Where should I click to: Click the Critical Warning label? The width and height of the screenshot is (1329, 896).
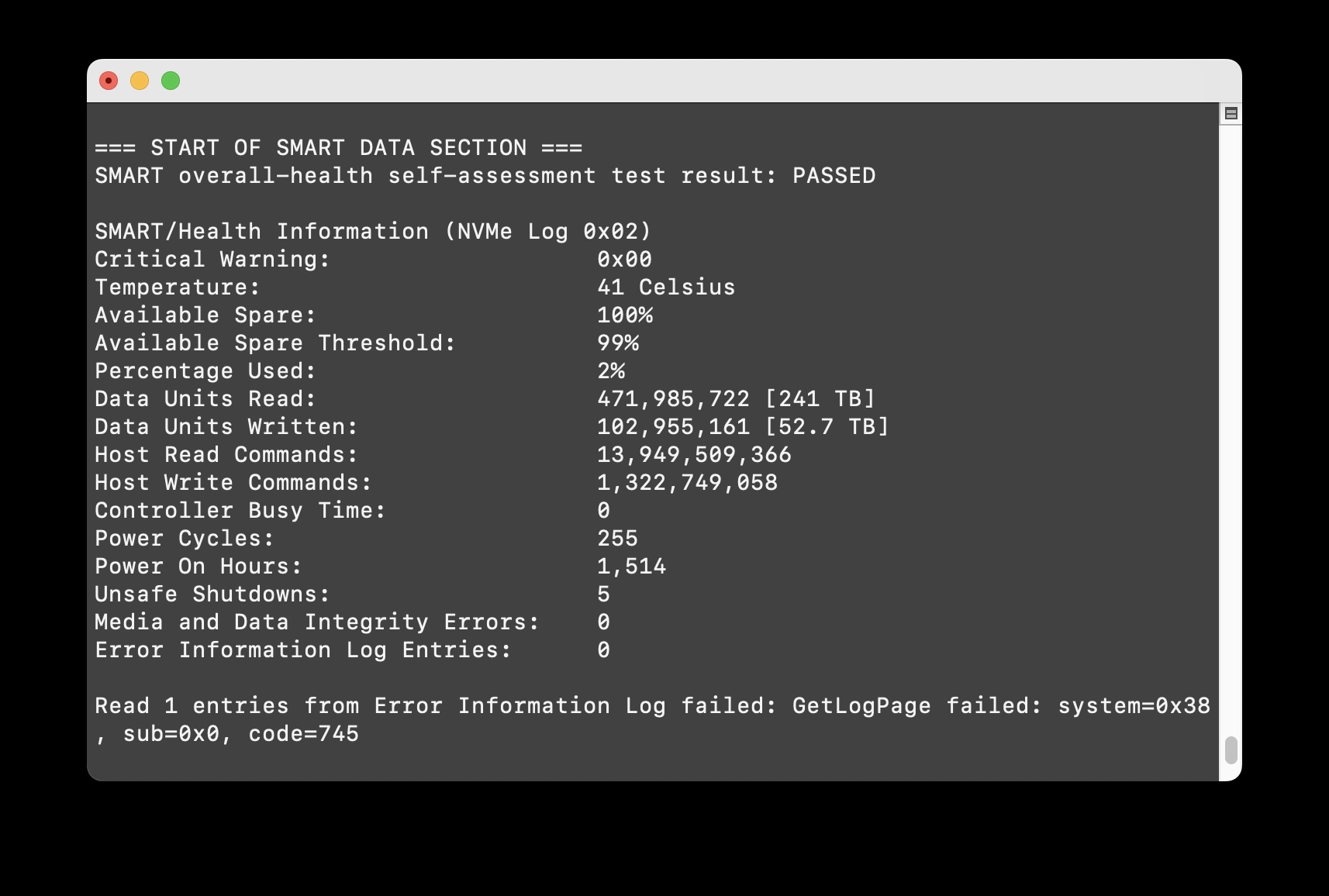[212, 260]
